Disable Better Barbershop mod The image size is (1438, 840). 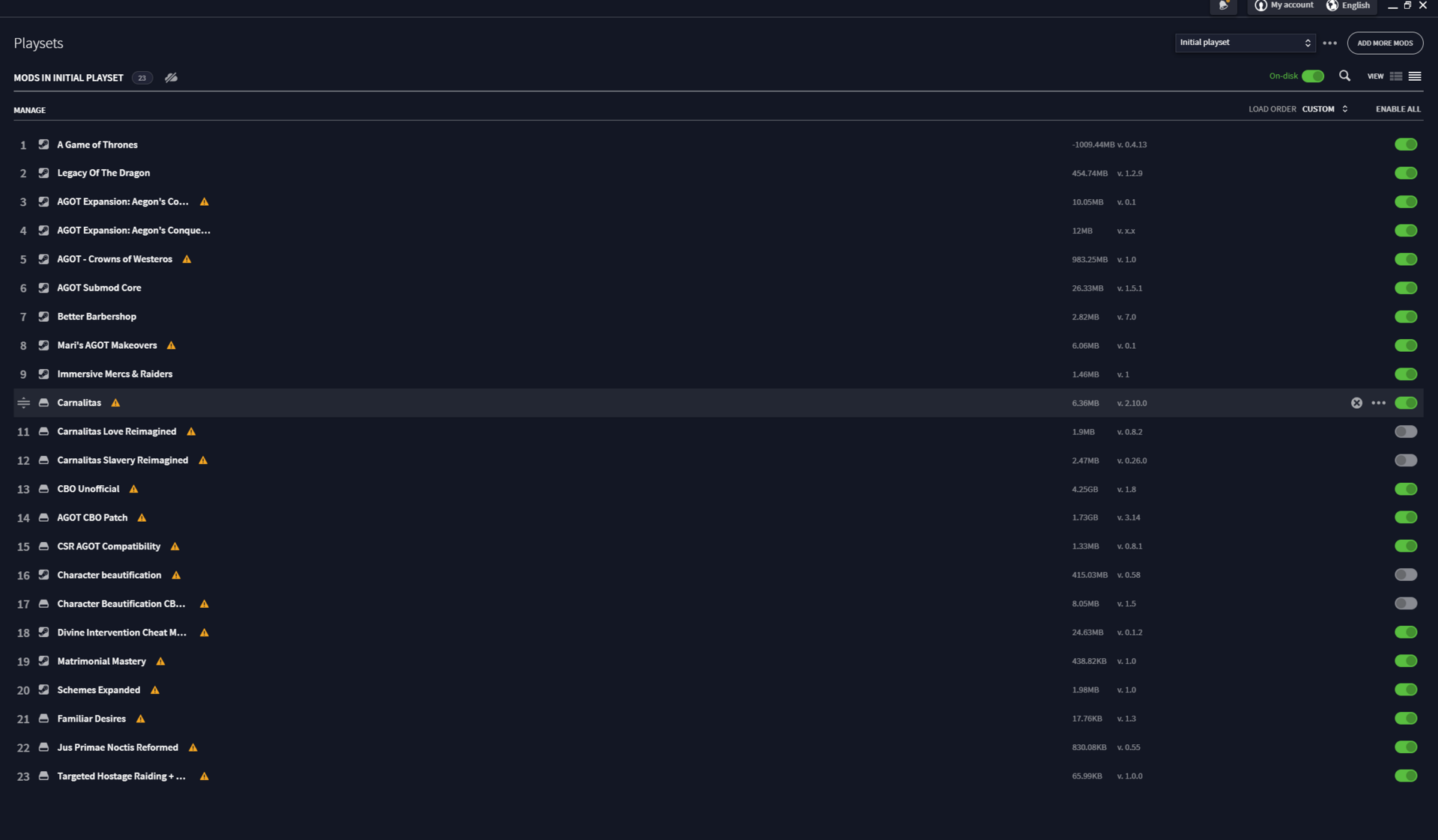click(x=1406, y=317)
